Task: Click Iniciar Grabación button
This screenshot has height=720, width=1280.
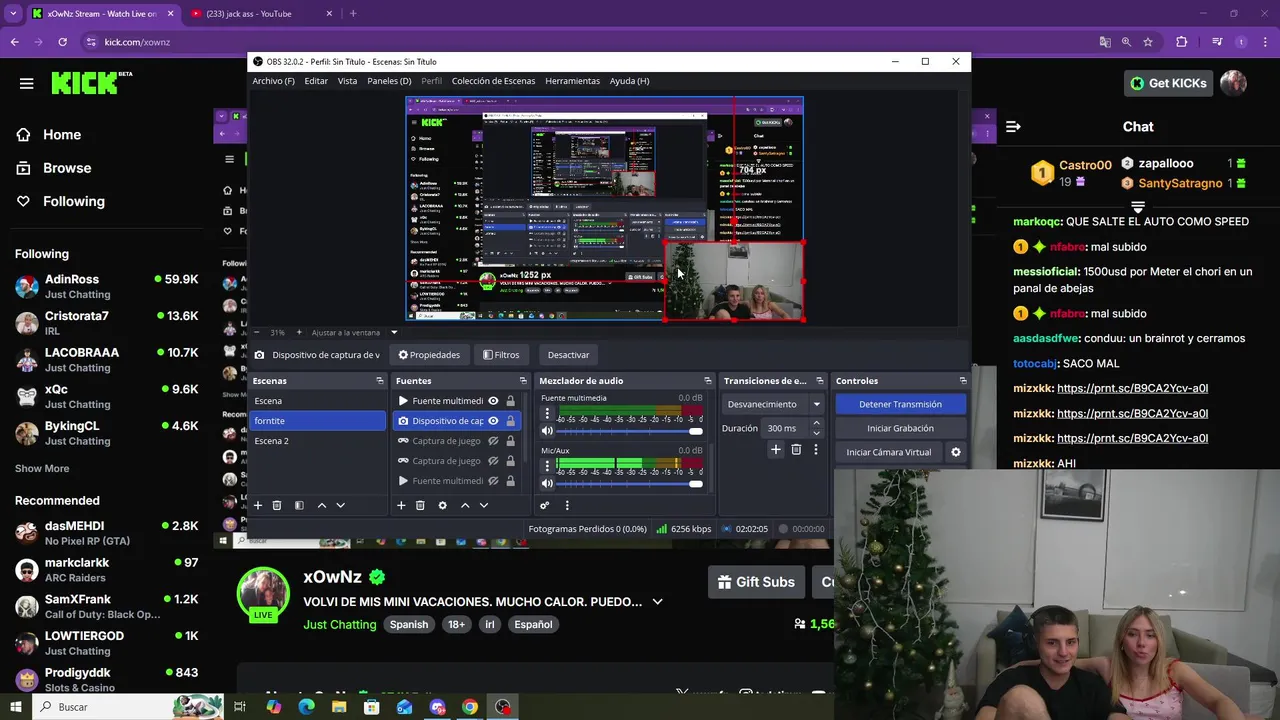Action: point(900,428)
